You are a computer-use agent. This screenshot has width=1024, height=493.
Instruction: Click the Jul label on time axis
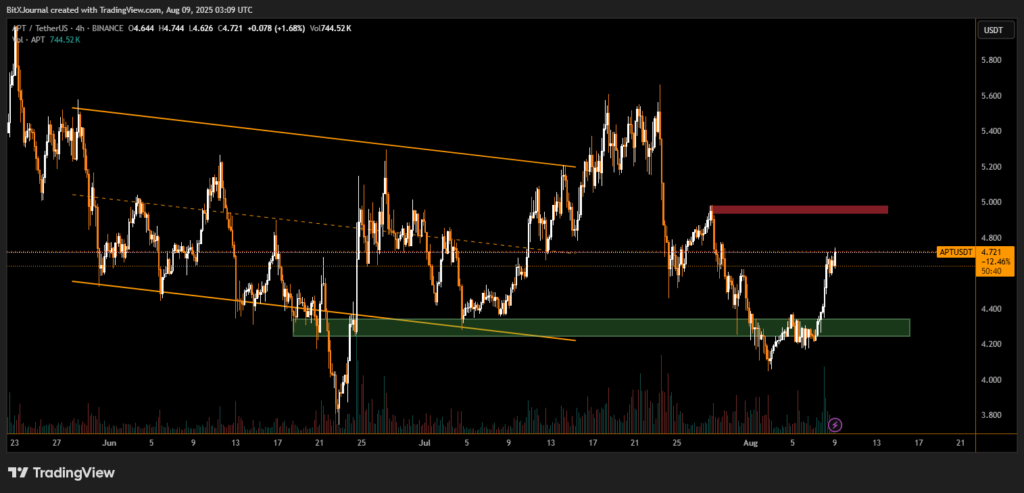coord(425,441)
